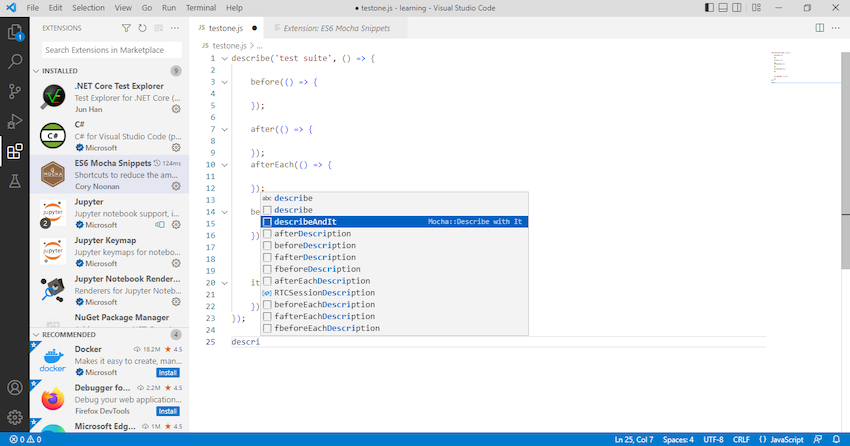The width and height of the screenshot is (850, 446).
Task: Choose beforeDescription suggestion
Action: (394, 245)
